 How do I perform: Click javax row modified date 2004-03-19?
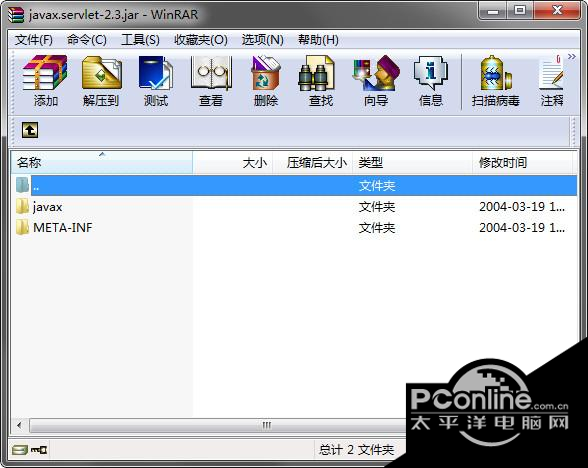coord(522,207)
